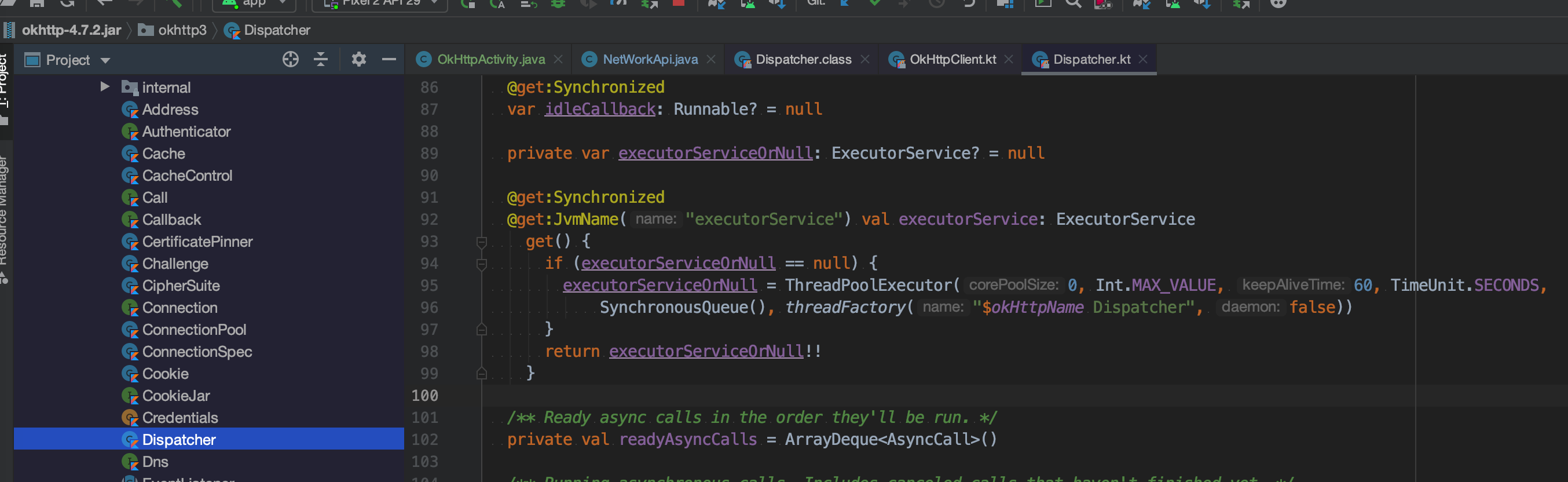1568x482 pixels.
Task: Select CipherSuite in project tree
Action: [x=181, y=284]
